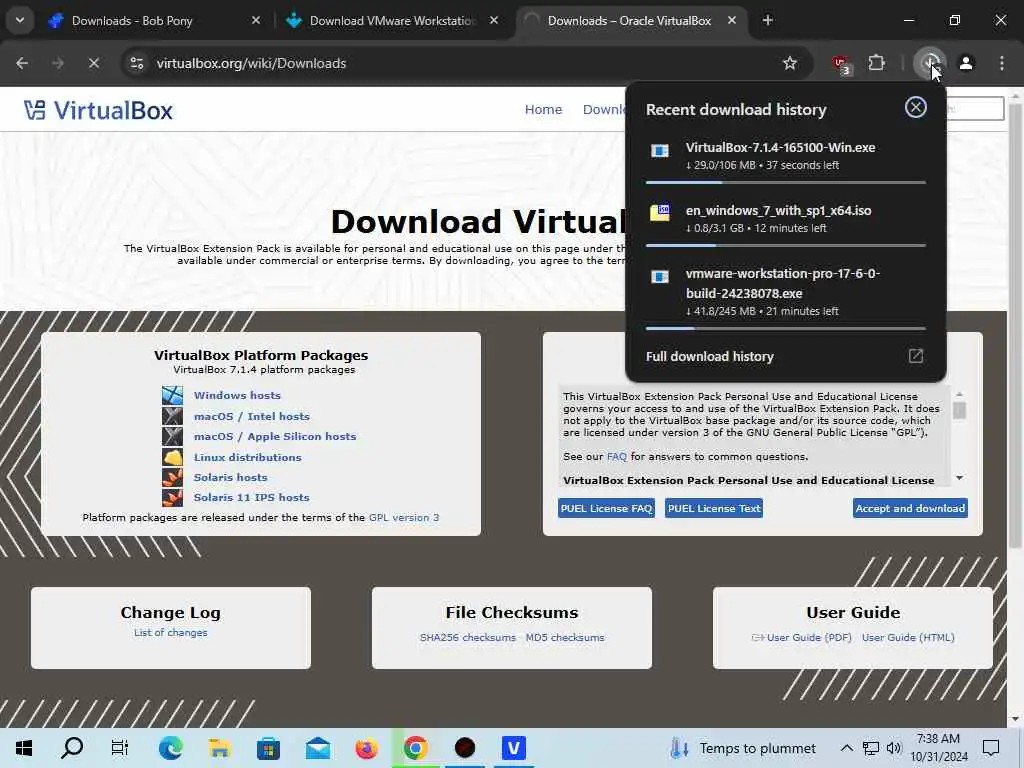Launch Microsoft Edge from taskbar
Screen dimensions: 1024x768
[170, 748]
